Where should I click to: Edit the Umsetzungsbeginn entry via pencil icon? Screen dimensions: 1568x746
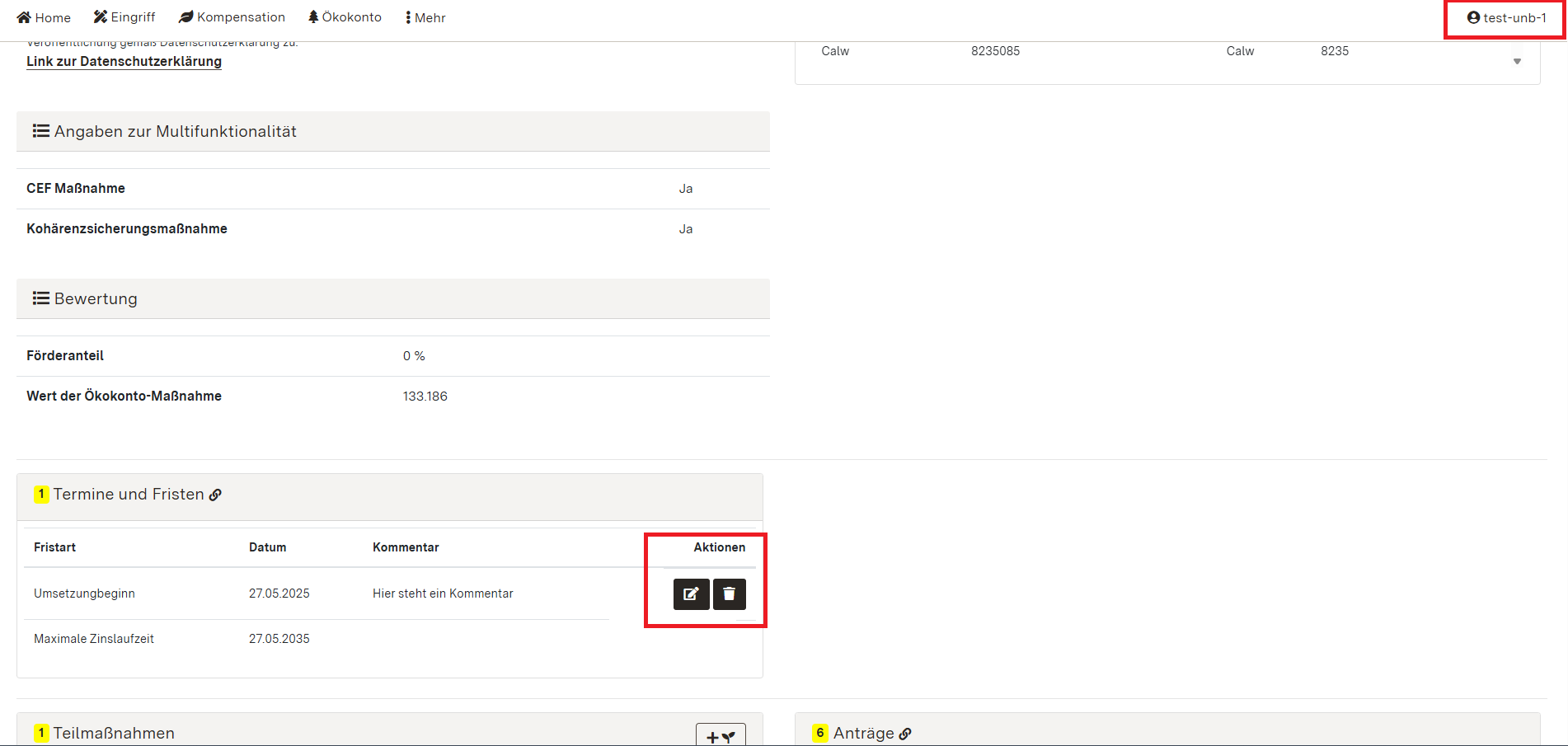[x=691, y=594]
